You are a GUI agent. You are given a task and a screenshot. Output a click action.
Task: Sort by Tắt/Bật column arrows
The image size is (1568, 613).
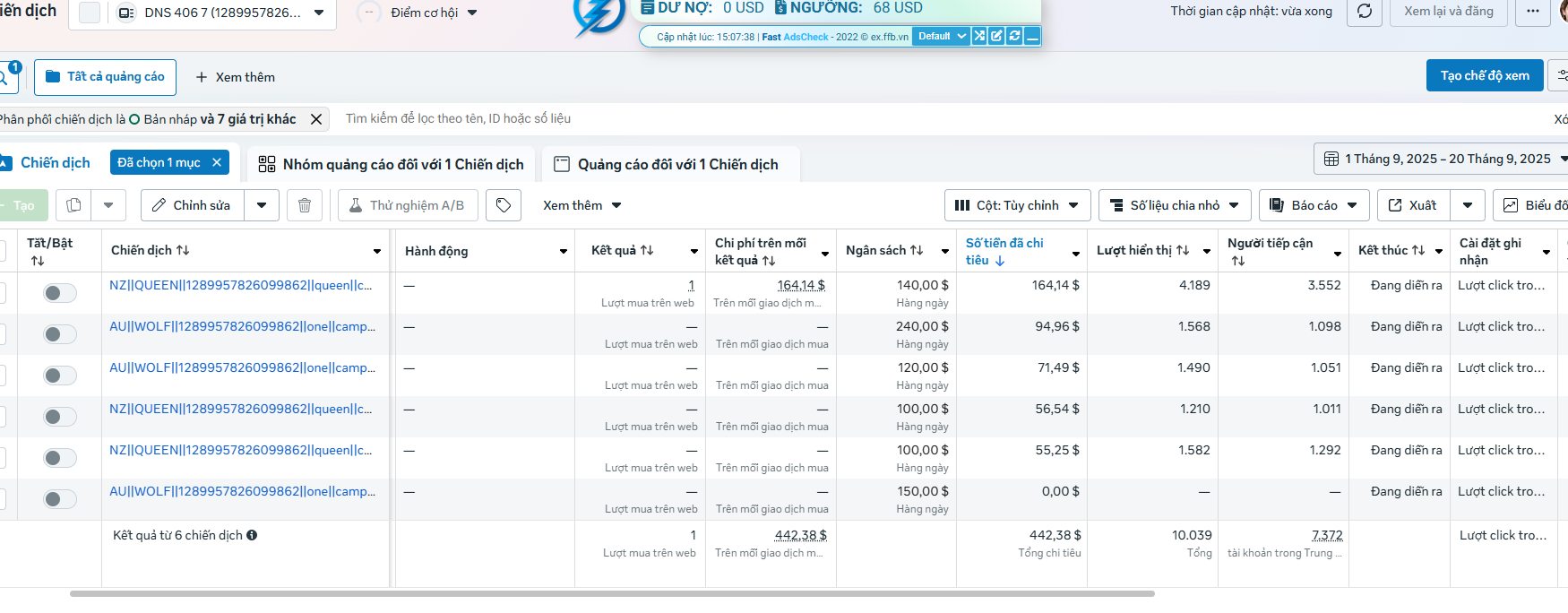tap(38, 261)
